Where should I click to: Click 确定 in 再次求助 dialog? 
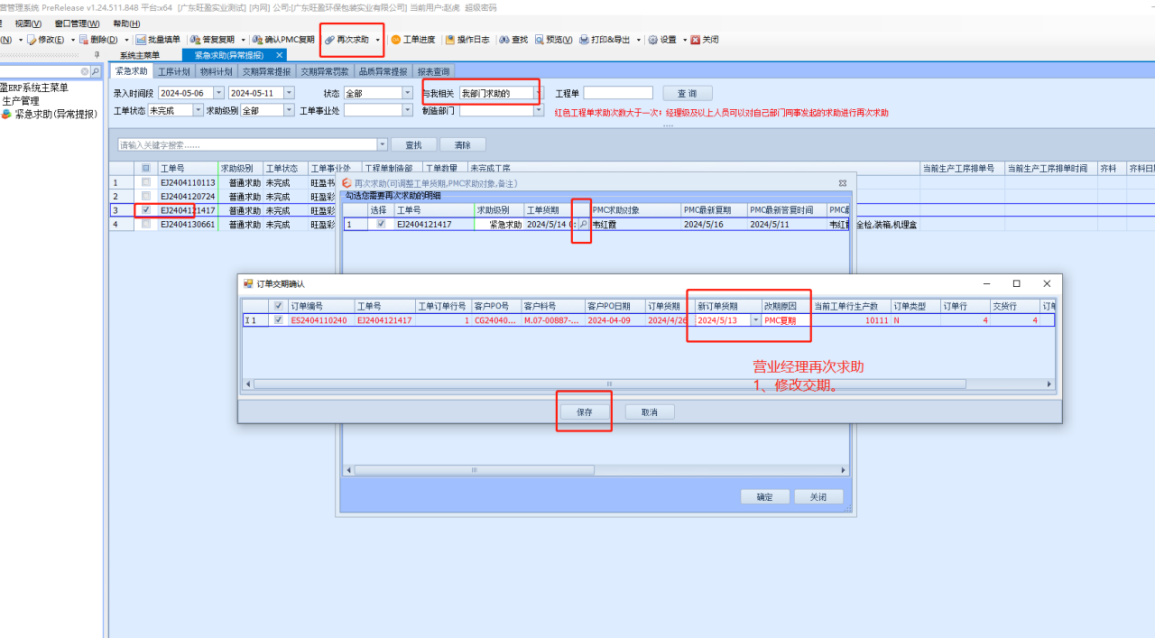(x=765, y=497)
